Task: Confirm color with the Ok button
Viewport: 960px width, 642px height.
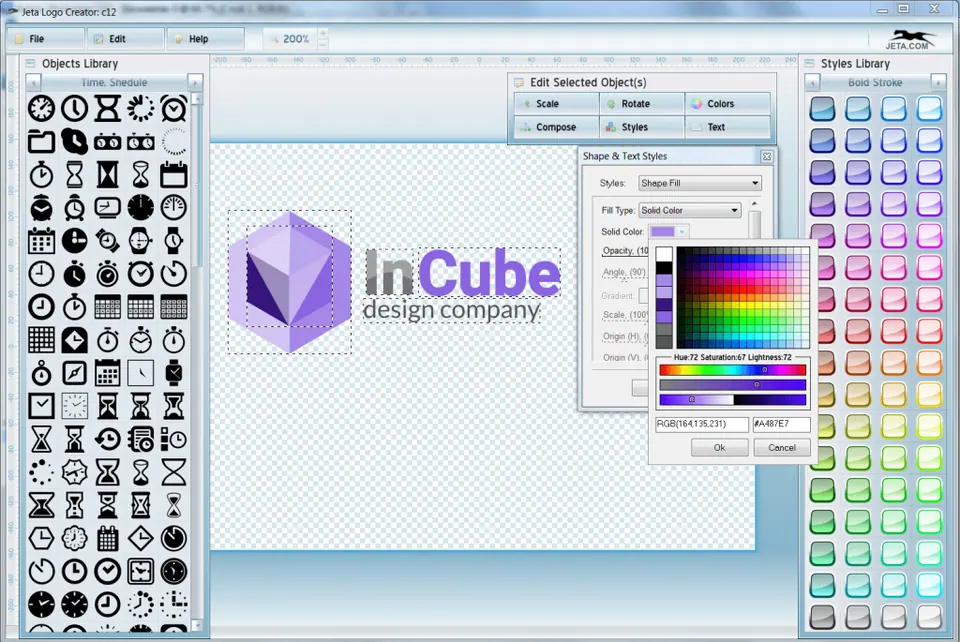Action: pyautogui.click(x=719, y=447)
